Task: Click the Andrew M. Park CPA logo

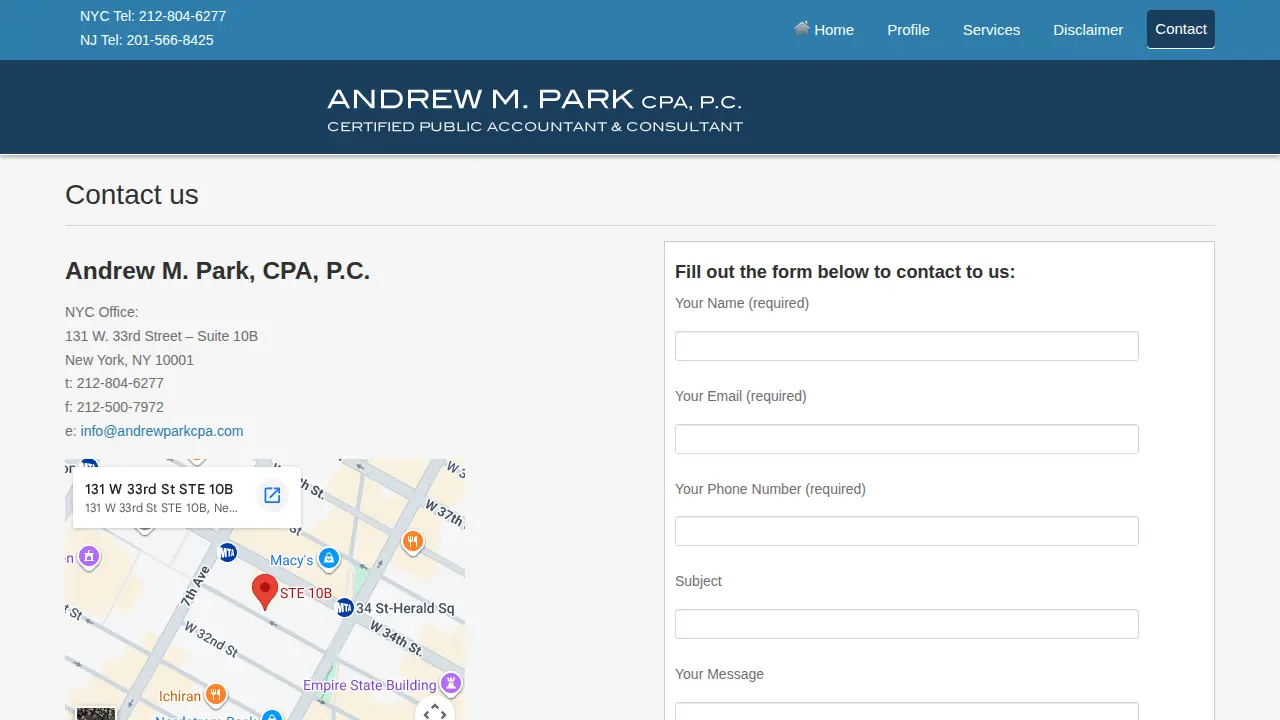Action: [x=535, y=110]
